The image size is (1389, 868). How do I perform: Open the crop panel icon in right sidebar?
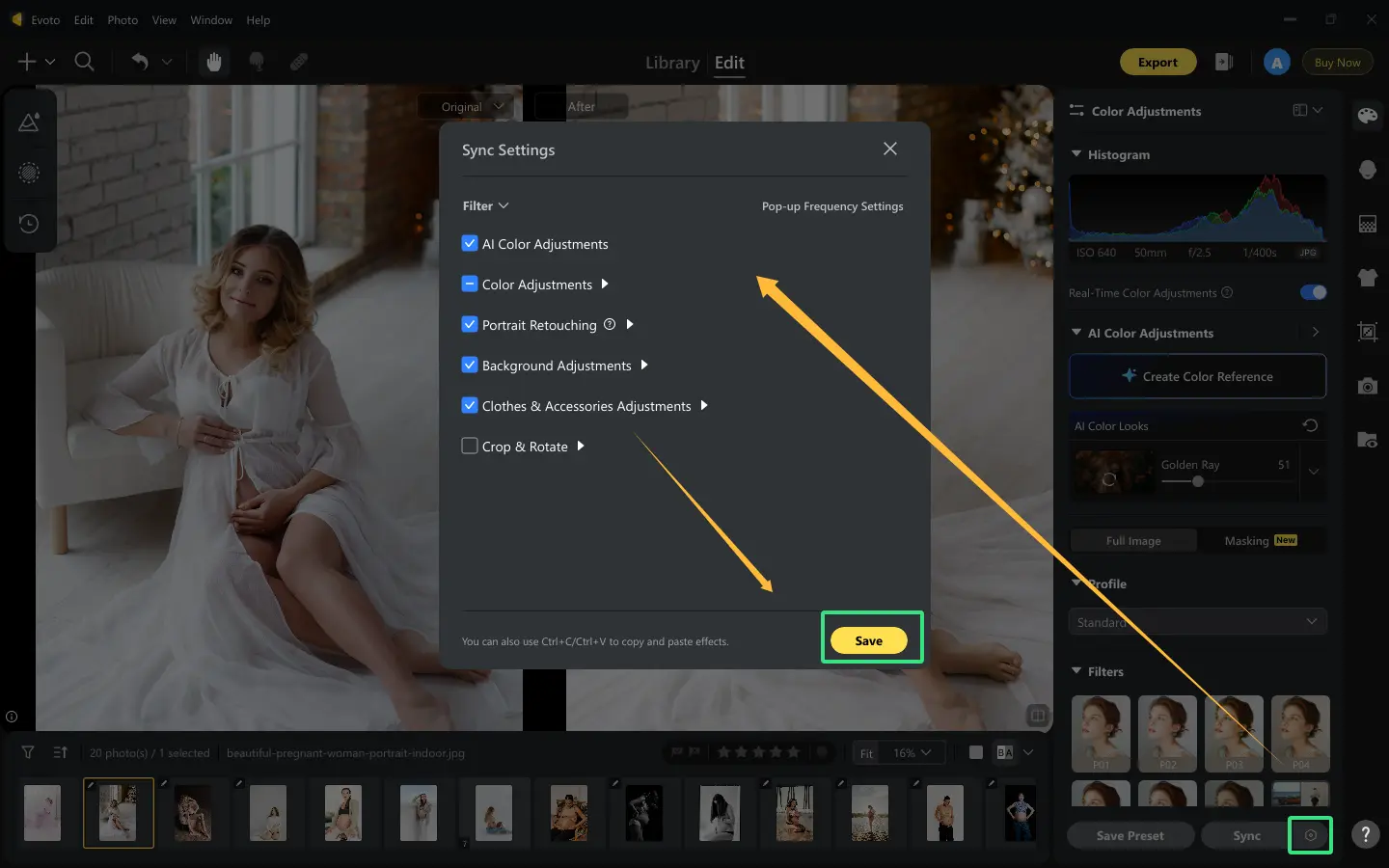tap(1367, 332)
